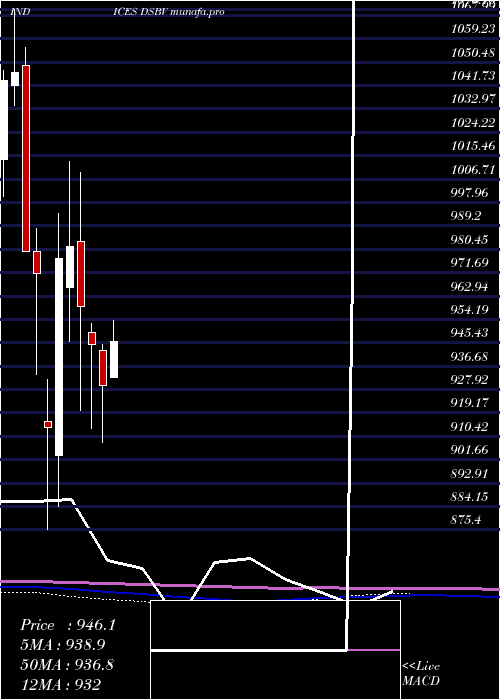Click the 1015.46 price axis label
500x700 pixels.
(x=473, y=146)
